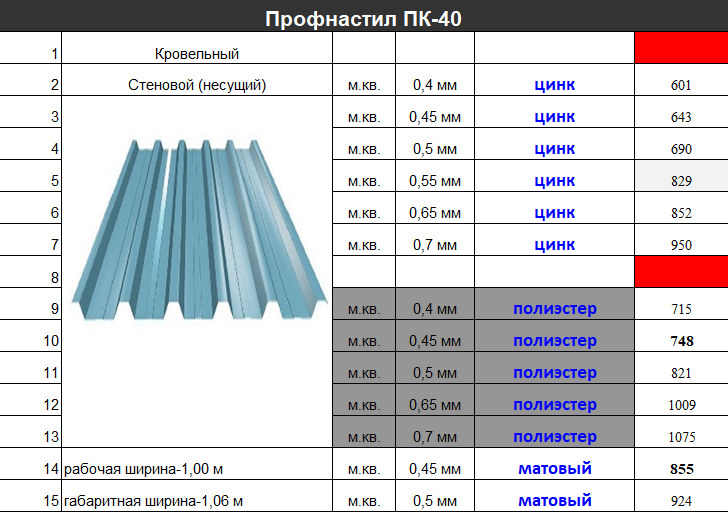Click 'цинк' in row 7
This screenshot has height=512, width=728.
555,245
